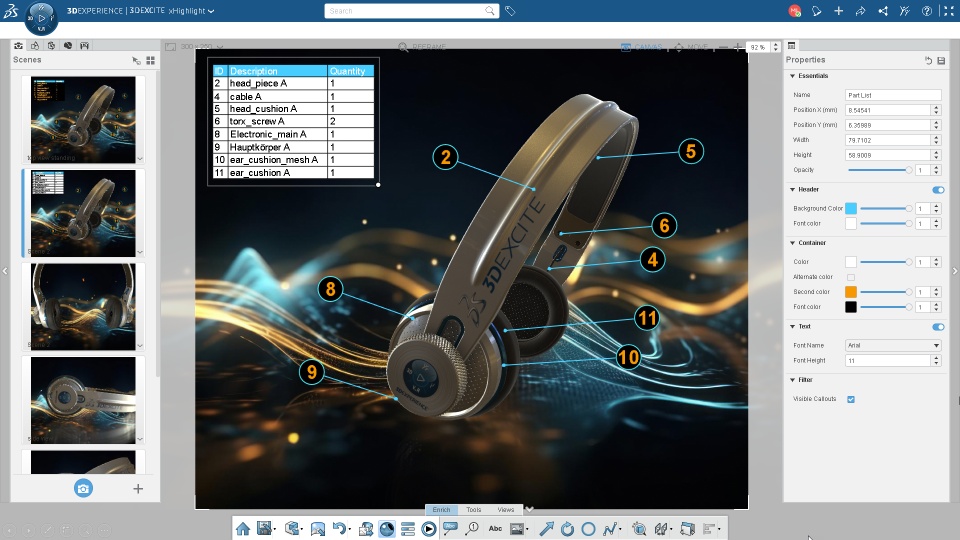Click the reset properties undo icon
Image resolution: width=960 pixels, height=540 pixels.
pyautogui.click(x=928, y=60)
